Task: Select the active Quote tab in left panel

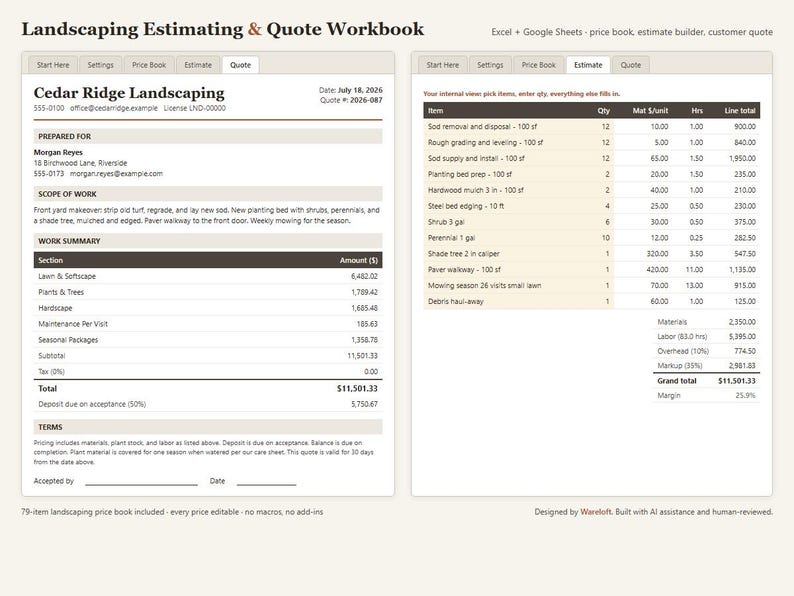Action: tap(241, 65)
